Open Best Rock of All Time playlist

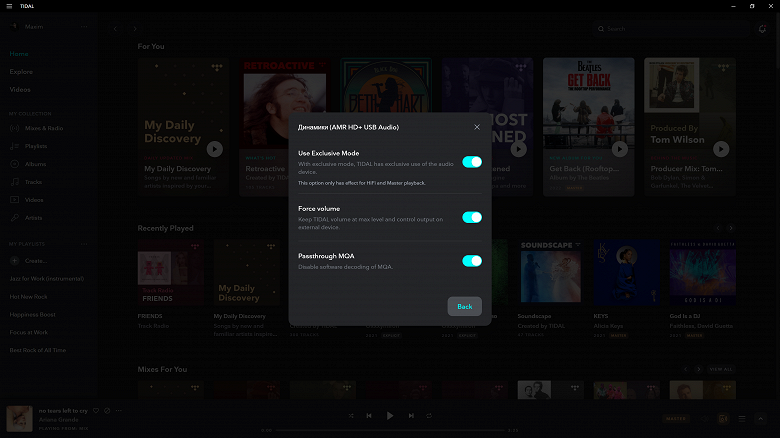click(x=38, y=350)
